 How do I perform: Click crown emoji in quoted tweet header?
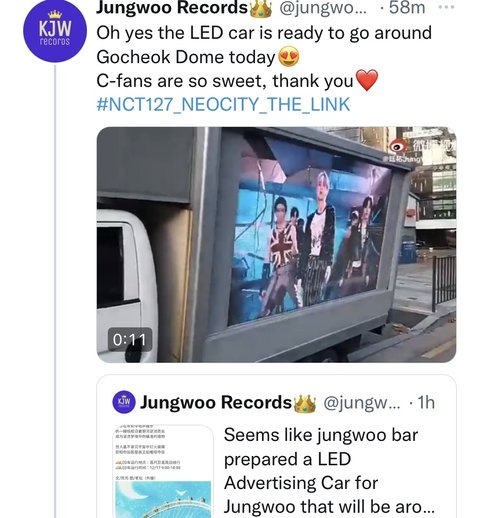point(304,404)
